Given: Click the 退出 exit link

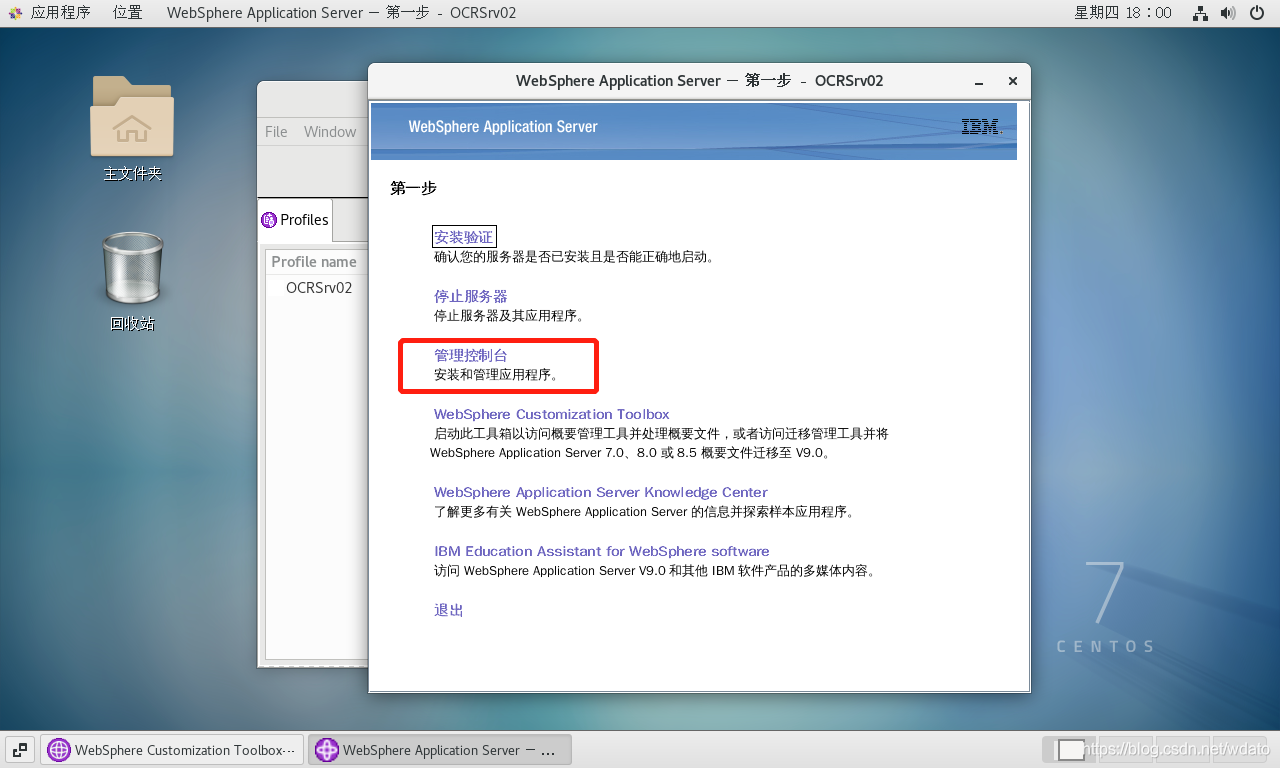Looking at the screenshot, I should click(x=449, y=610).
